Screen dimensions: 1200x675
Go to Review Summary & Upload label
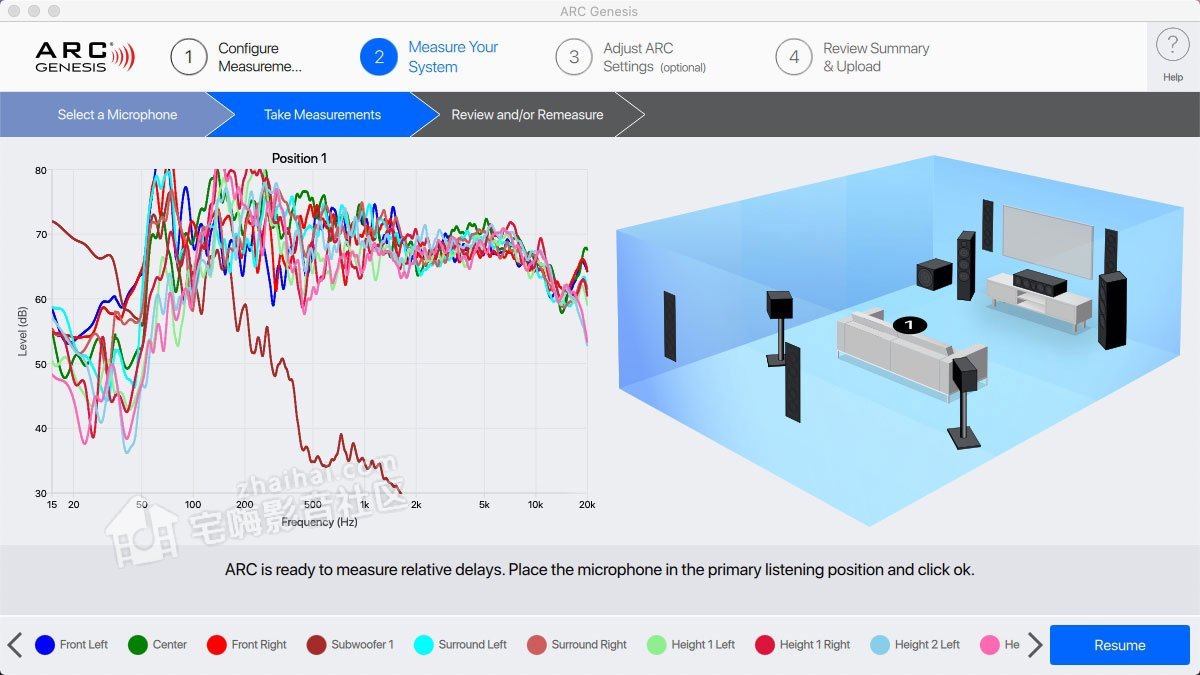tap(876, 57)
